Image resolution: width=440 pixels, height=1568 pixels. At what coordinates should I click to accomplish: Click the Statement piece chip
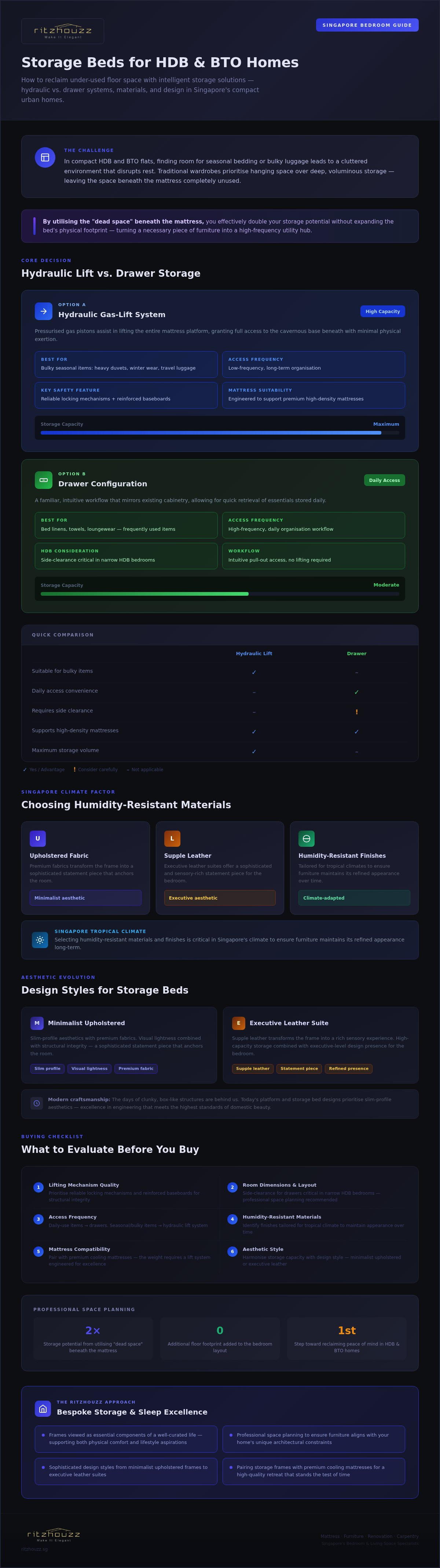[299, 1068]
